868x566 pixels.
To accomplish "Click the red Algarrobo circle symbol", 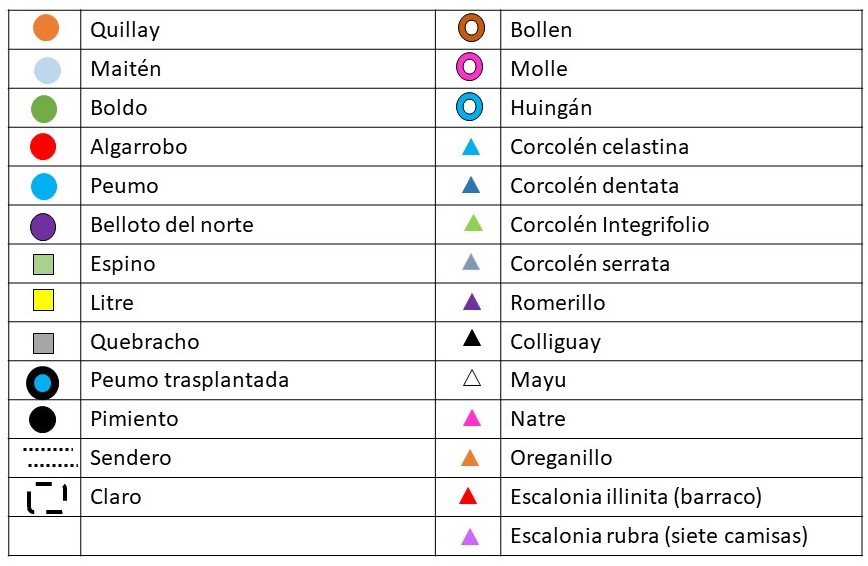I will coord(43,147).
